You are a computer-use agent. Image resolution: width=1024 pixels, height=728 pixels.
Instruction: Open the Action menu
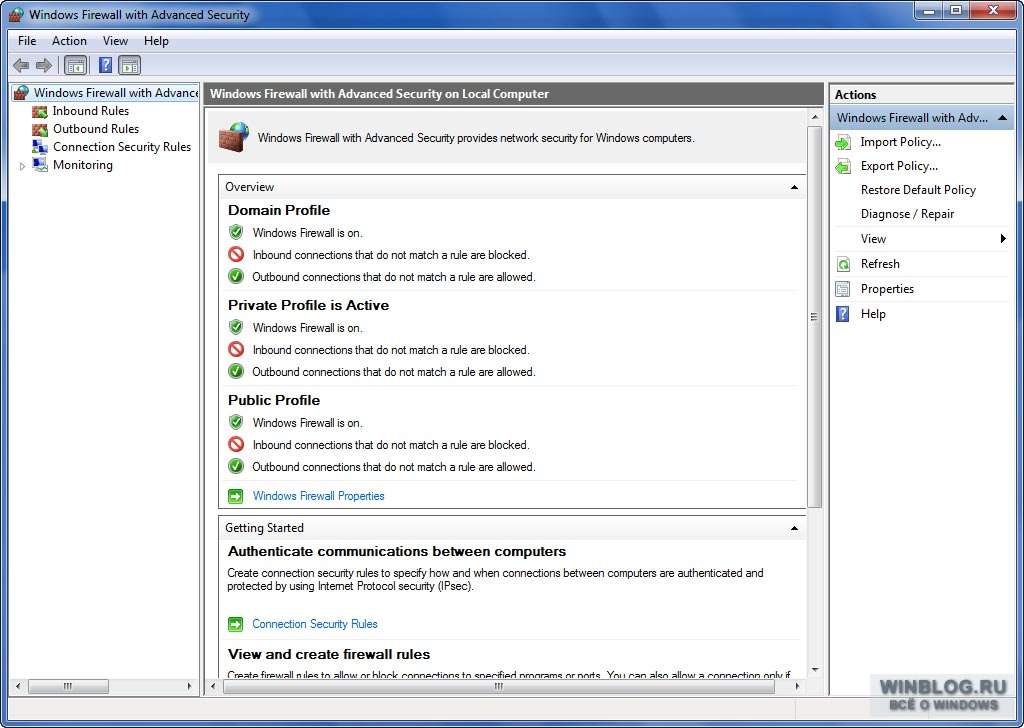(x=69, y=40)
